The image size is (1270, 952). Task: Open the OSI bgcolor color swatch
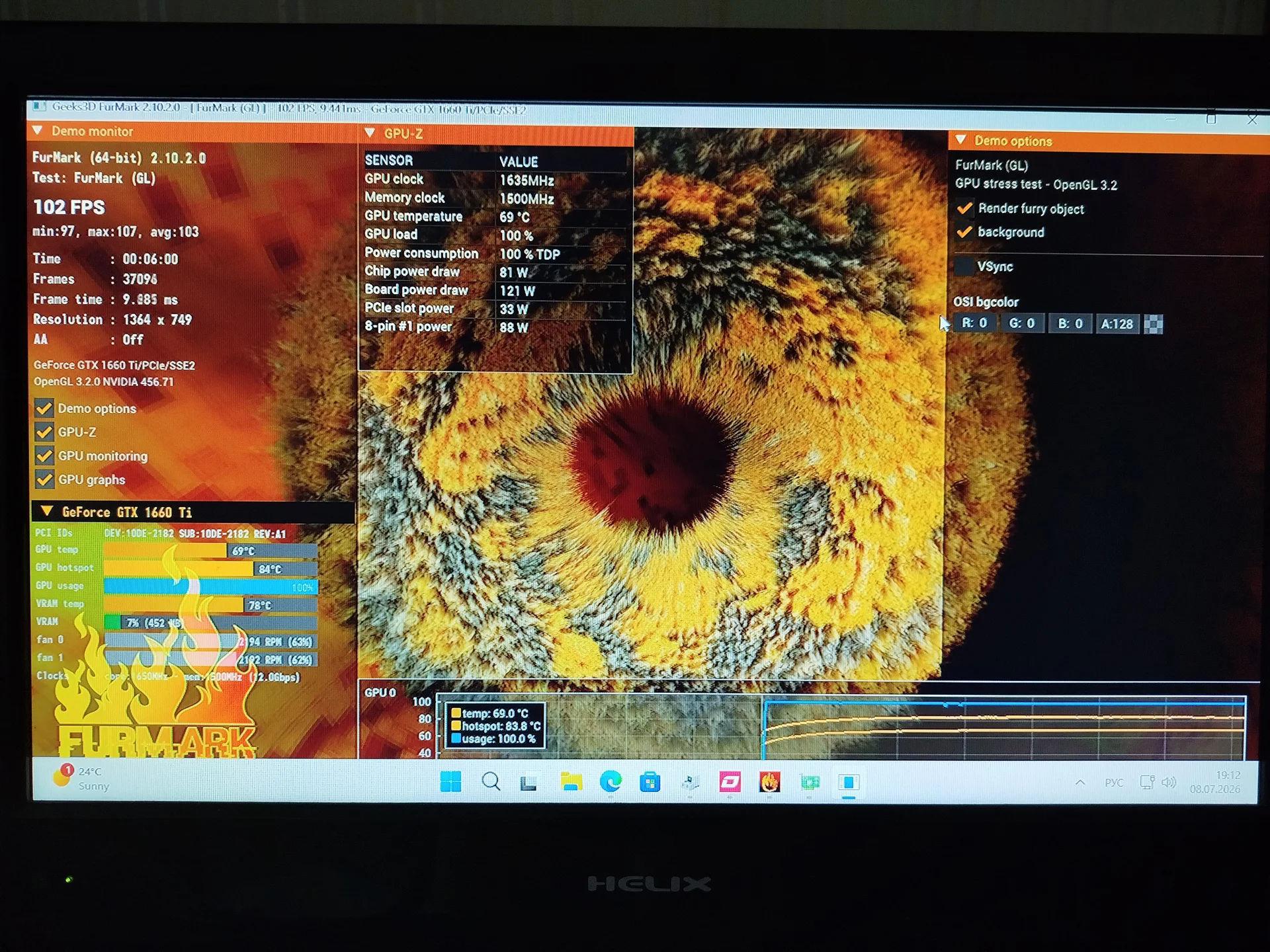pos(1153,324)
